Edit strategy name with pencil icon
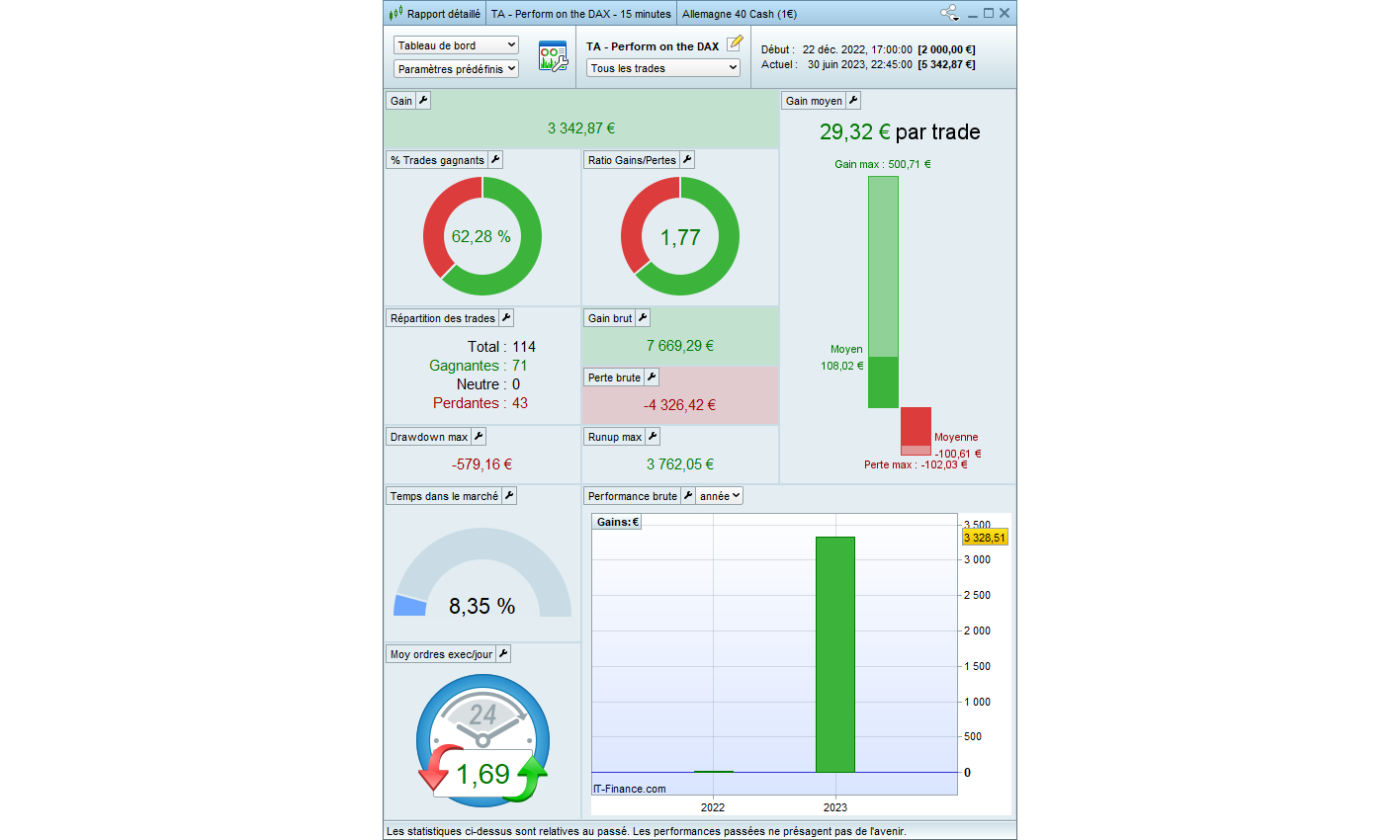The image size is (1400, 840). tap(735, 43)
